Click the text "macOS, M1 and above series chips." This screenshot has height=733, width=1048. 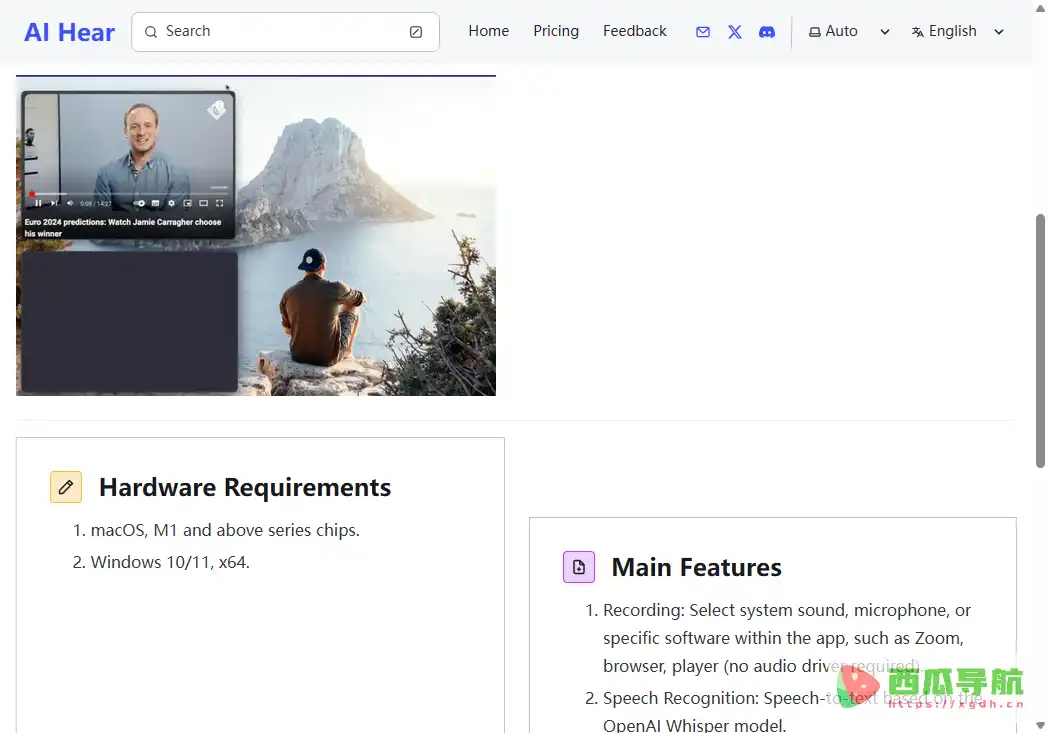(x=225, y=531)
